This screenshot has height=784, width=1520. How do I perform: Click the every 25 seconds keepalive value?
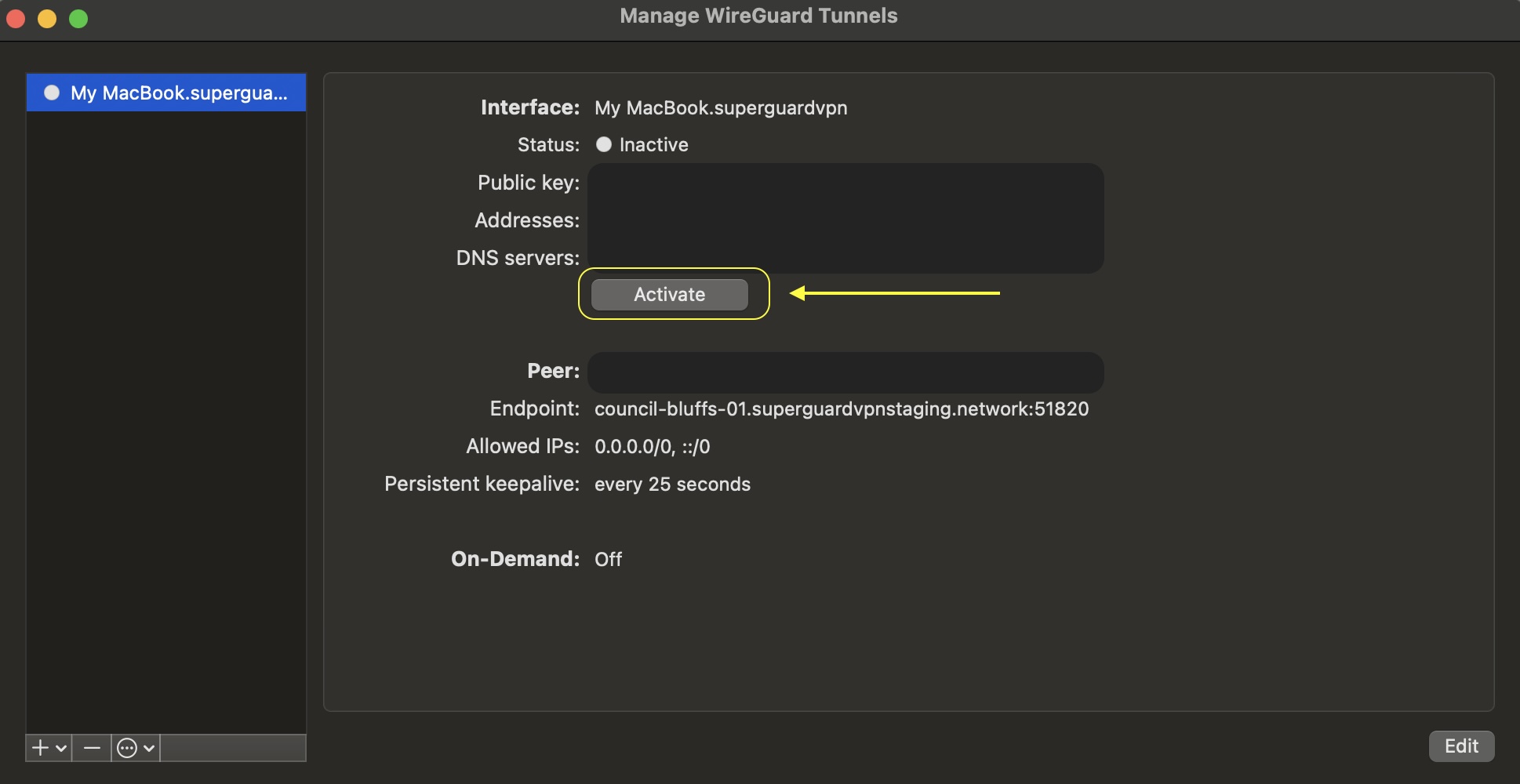(672, 484)
